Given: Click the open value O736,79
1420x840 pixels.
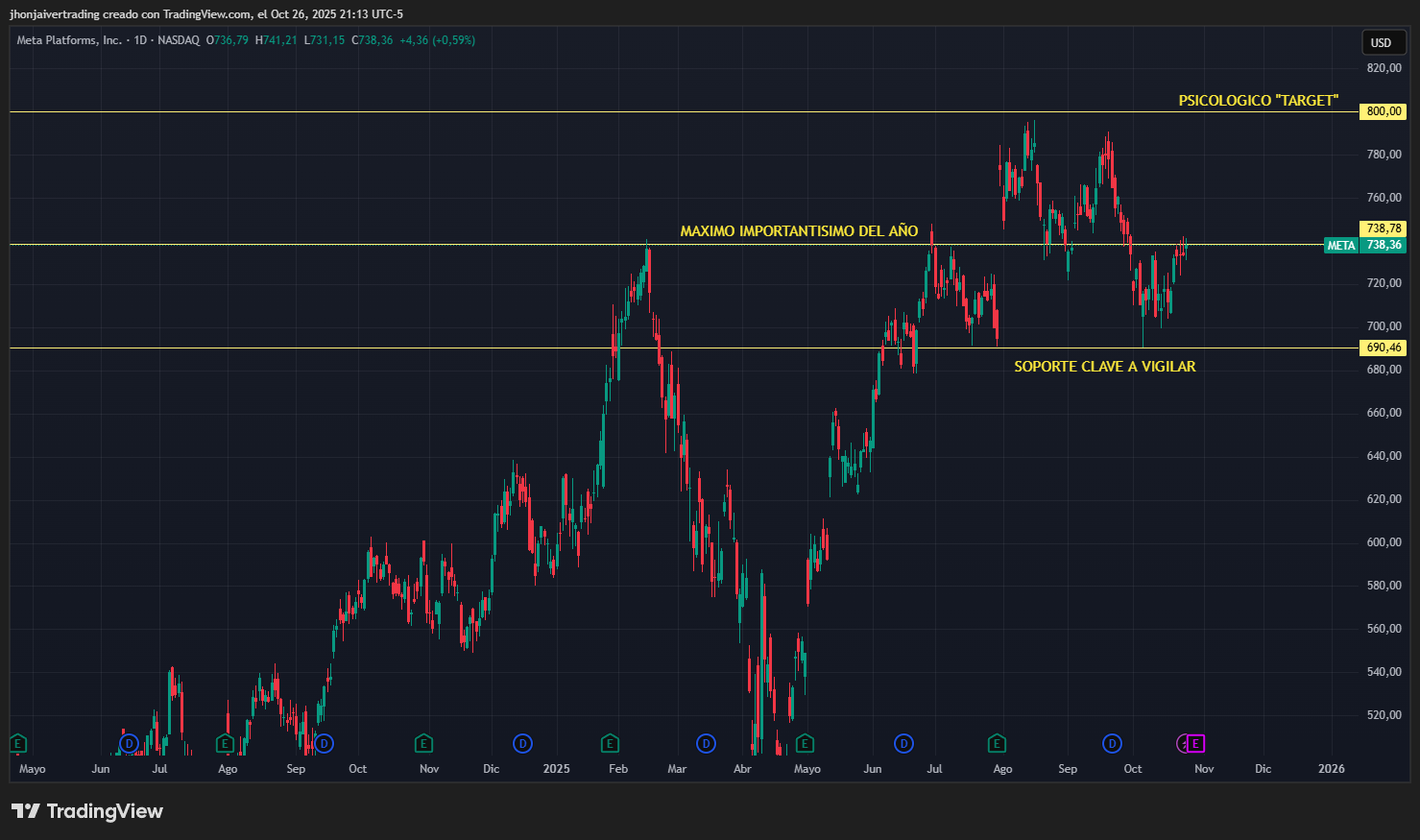Looking at the screenshot, I should coord(227,40).
